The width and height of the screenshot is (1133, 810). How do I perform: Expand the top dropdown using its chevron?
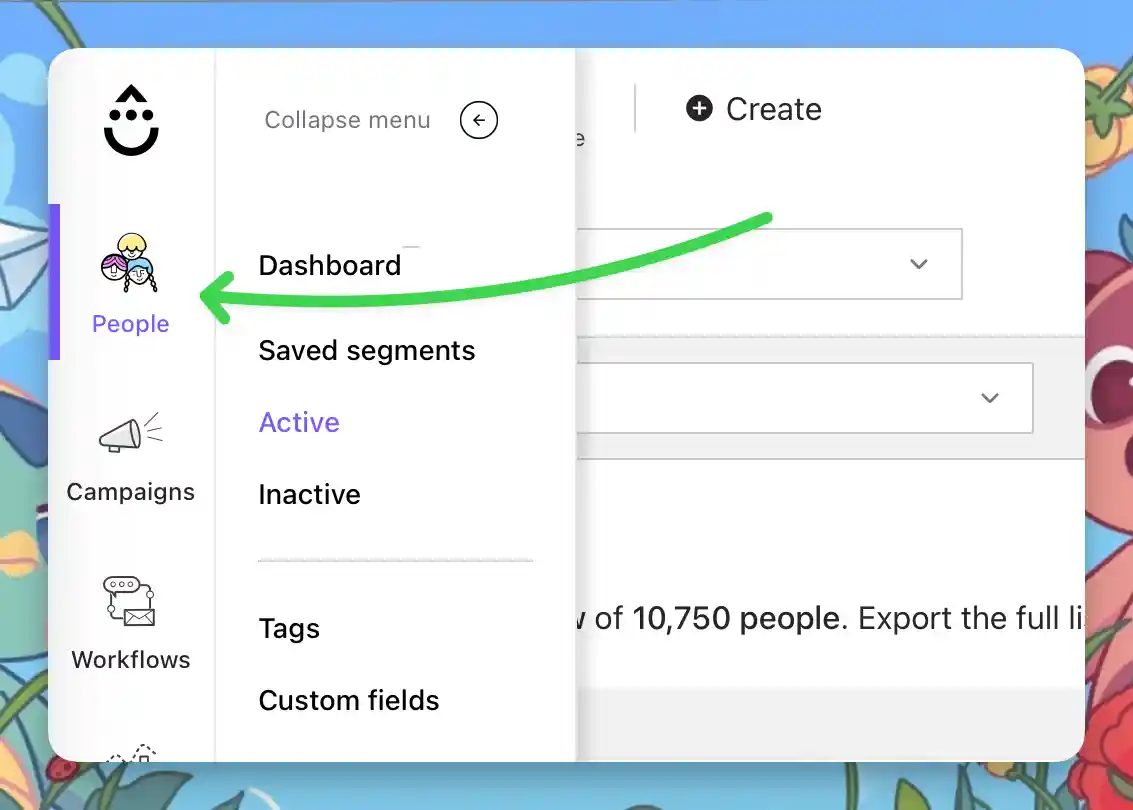tap(918, 264)
